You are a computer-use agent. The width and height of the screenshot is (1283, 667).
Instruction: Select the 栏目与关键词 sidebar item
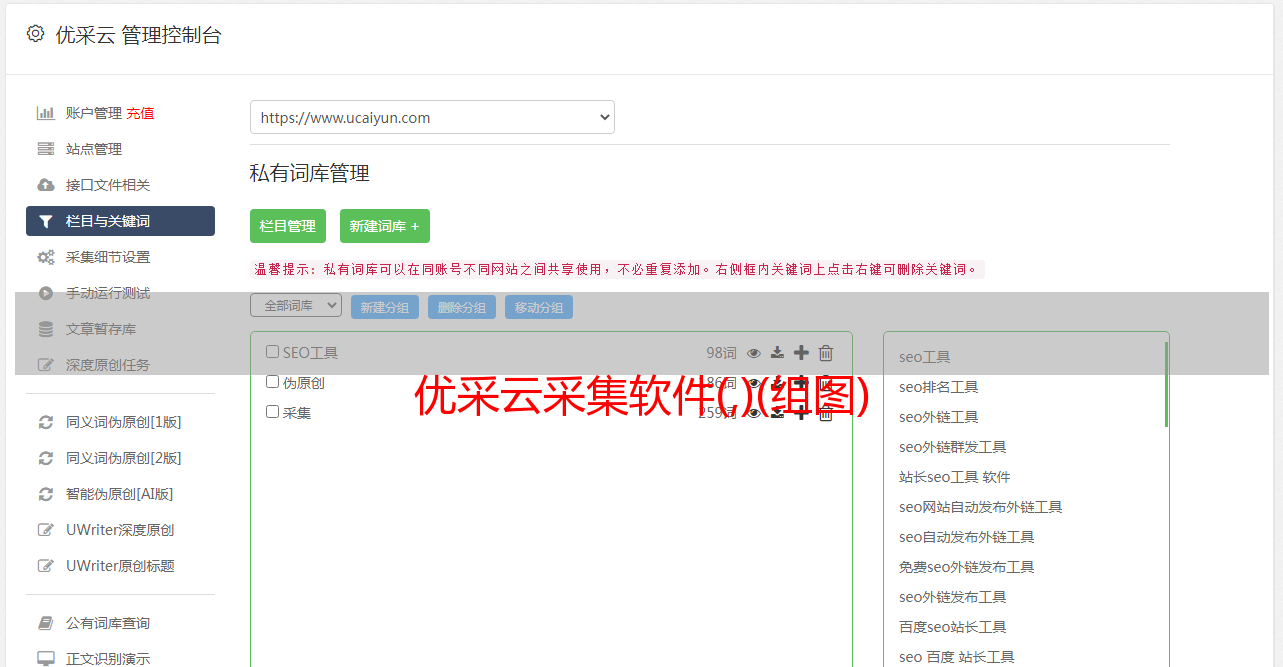(120, 221)
